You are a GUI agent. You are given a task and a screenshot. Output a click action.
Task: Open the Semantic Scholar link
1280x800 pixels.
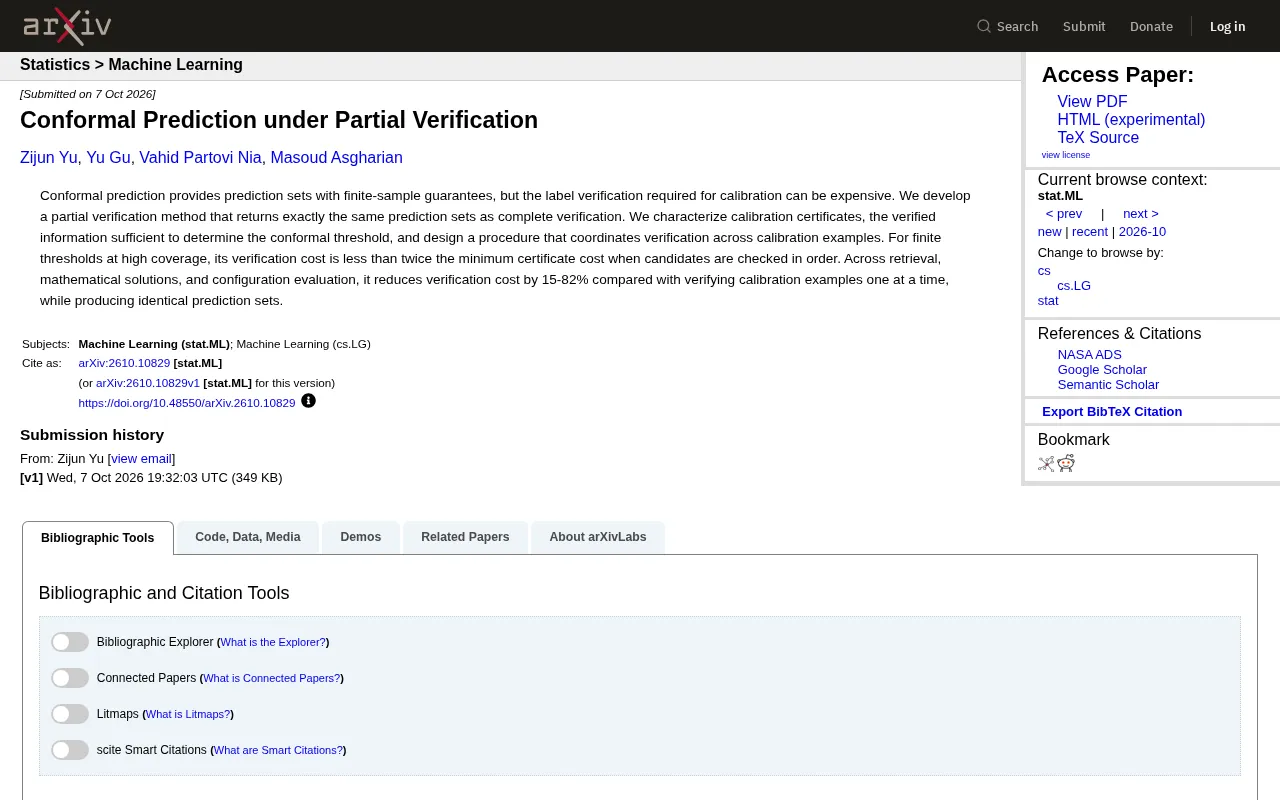[1108, 385]
